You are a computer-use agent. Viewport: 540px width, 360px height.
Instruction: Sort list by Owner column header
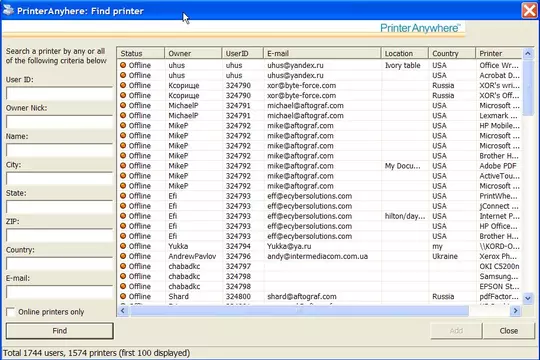[193, 53]
